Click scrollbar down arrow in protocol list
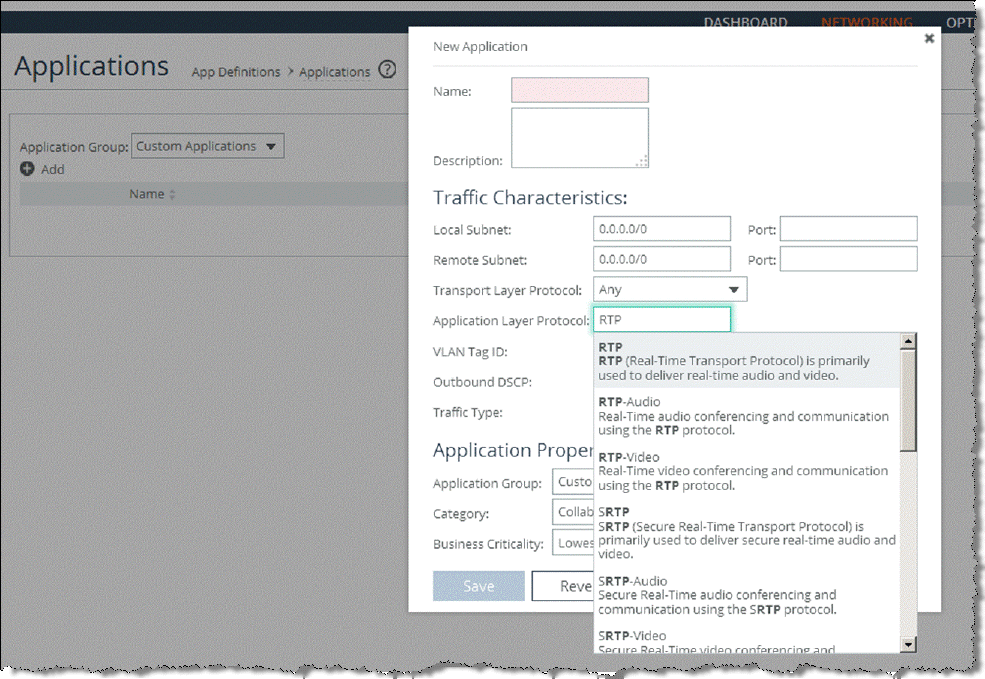This screenshot has width=985, height=679. (908, 645)
